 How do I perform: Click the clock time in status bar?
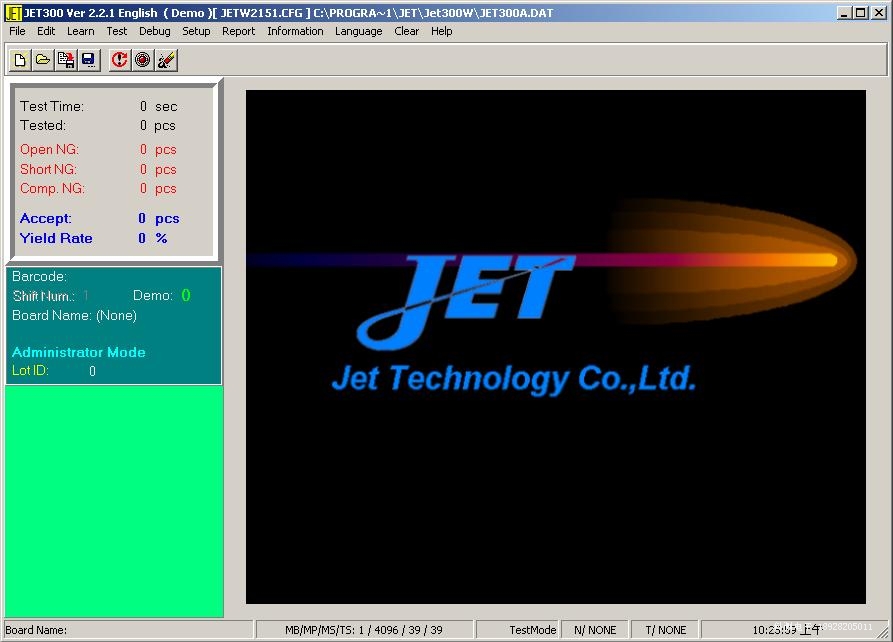tap(787, 629)
